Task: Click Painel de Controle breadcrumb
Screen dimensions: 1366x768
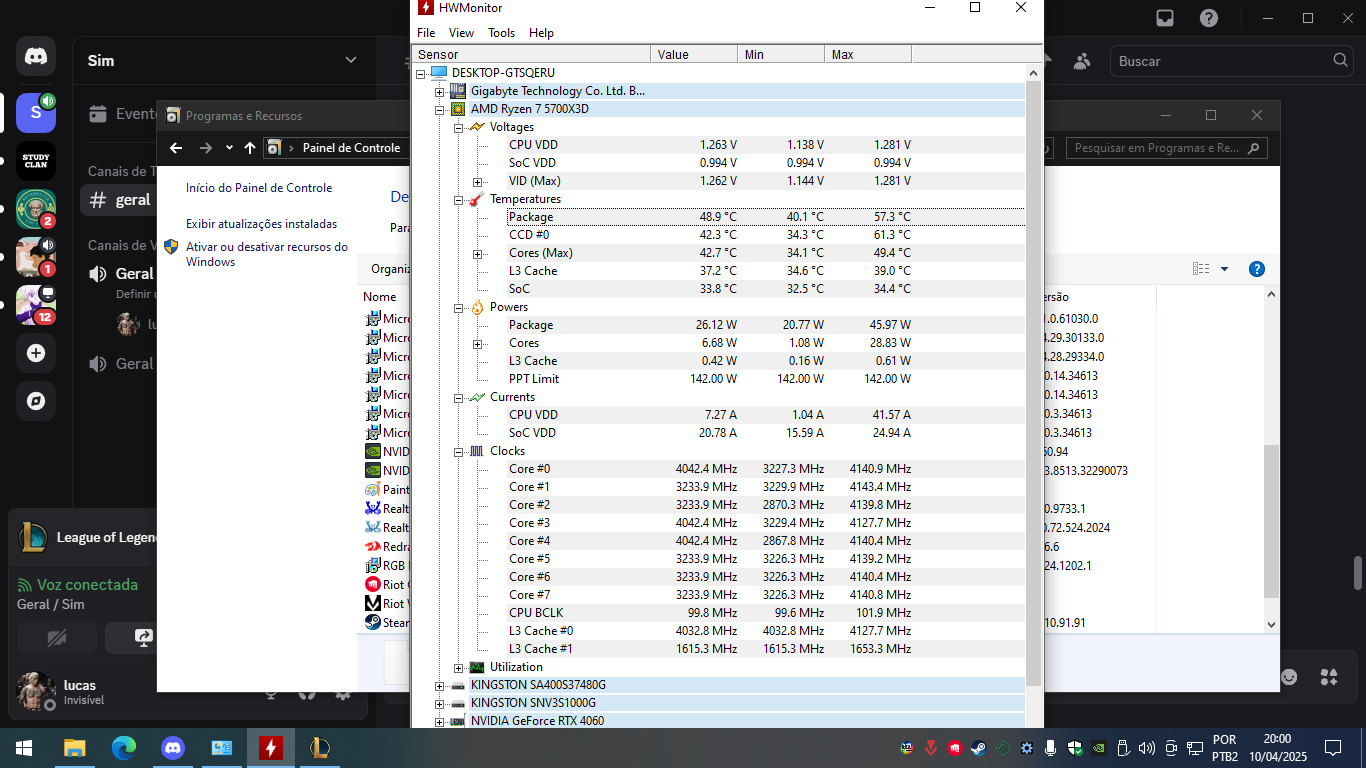Action: 351,148
